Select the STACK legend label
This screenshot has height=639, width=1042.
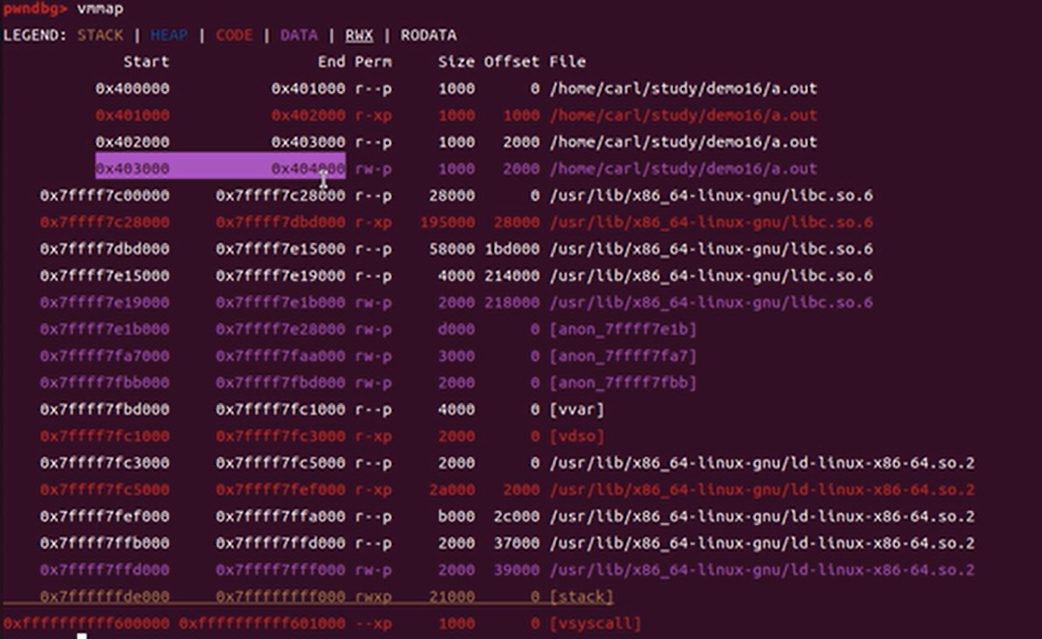point(100,35)
